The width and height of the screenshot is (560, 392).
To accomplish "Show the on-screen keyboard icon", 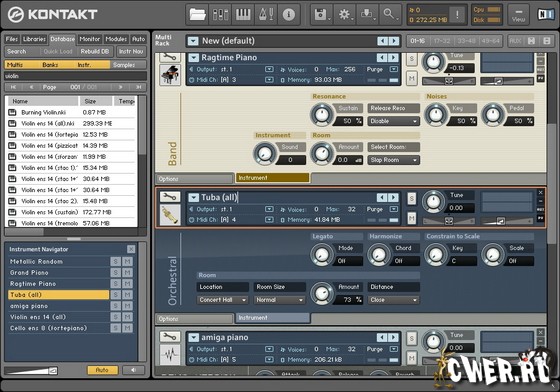I will (243, 15).
